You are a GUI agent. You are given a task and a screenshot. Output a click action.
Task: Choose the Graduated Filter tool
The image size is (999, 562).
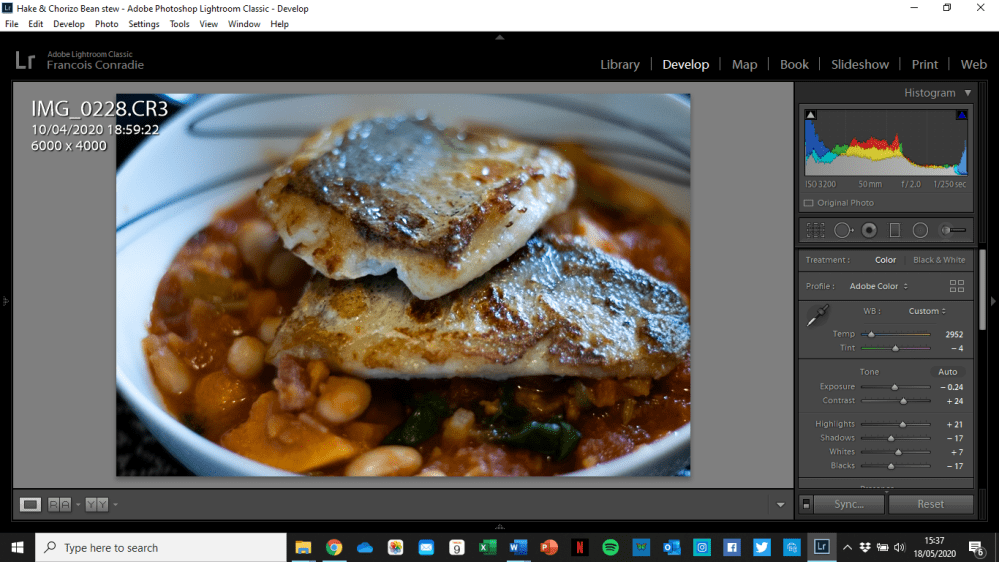tap(895, 230)
